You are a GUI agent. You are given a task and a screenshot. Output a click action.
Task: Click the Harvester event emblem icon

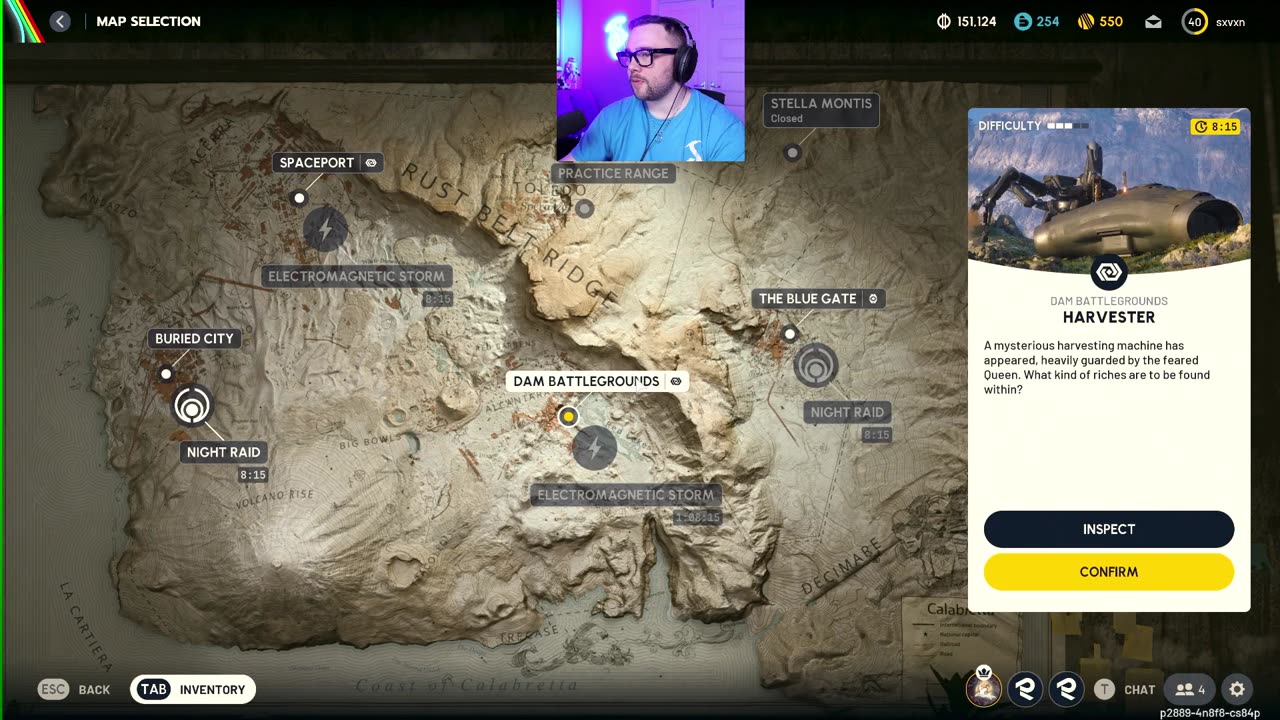coord(1109,272)
